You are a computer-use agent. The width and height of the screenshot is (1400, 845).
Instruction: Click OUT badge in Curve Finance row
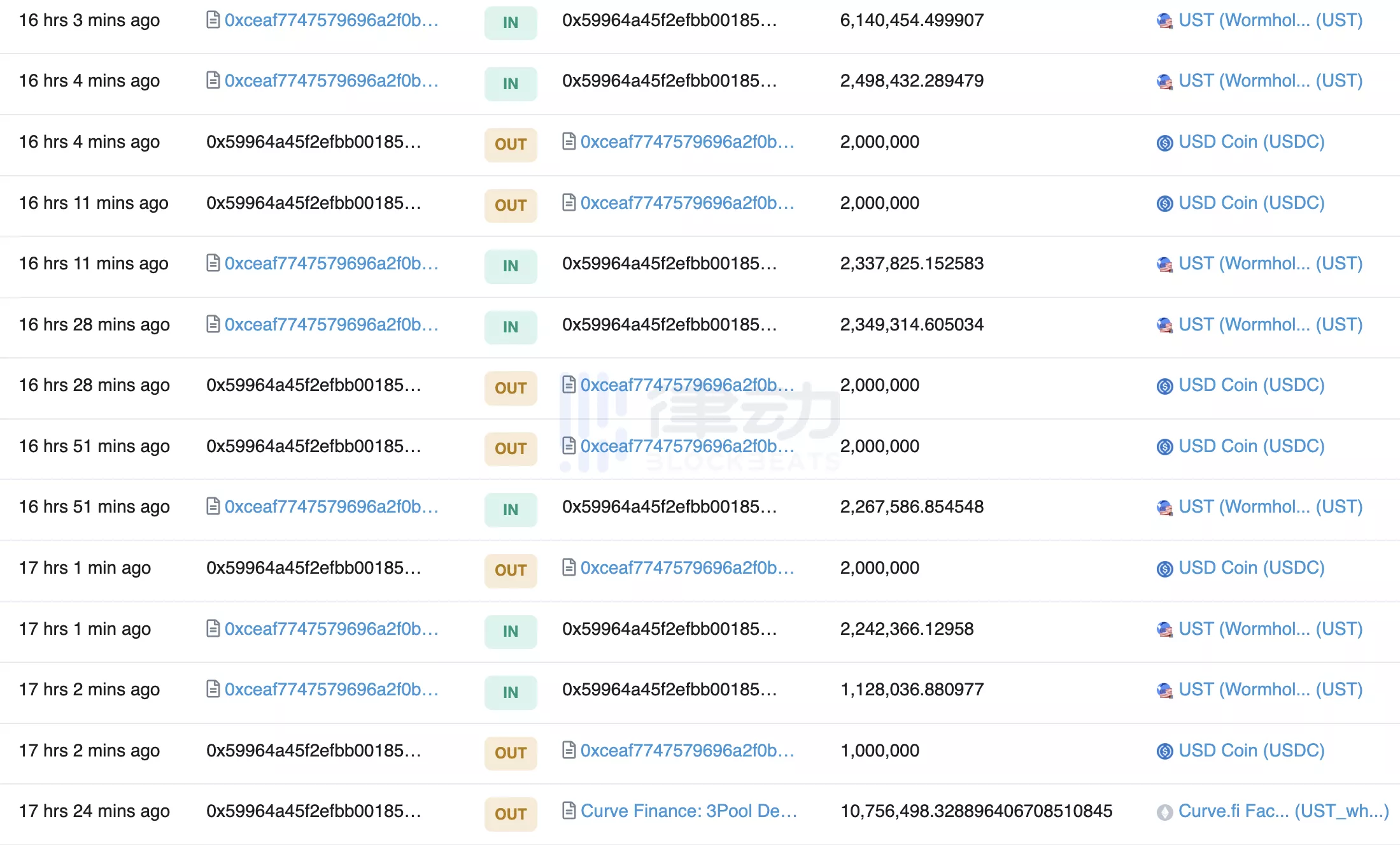[510, 814]
